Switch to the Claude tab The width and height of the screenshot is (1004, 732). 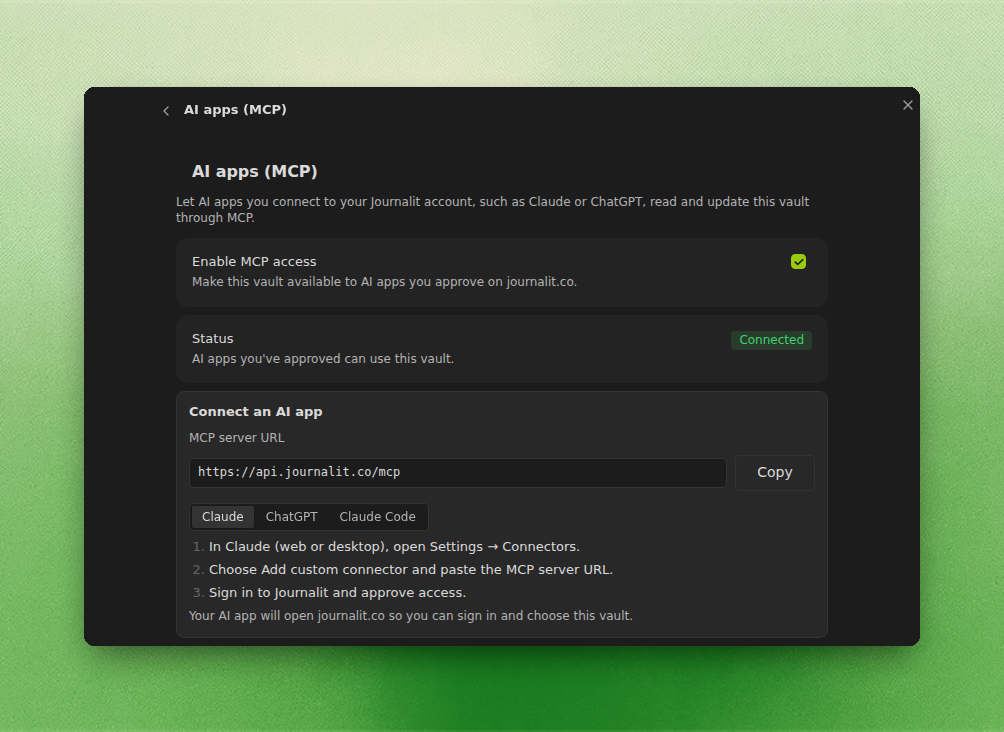(222, 517)
